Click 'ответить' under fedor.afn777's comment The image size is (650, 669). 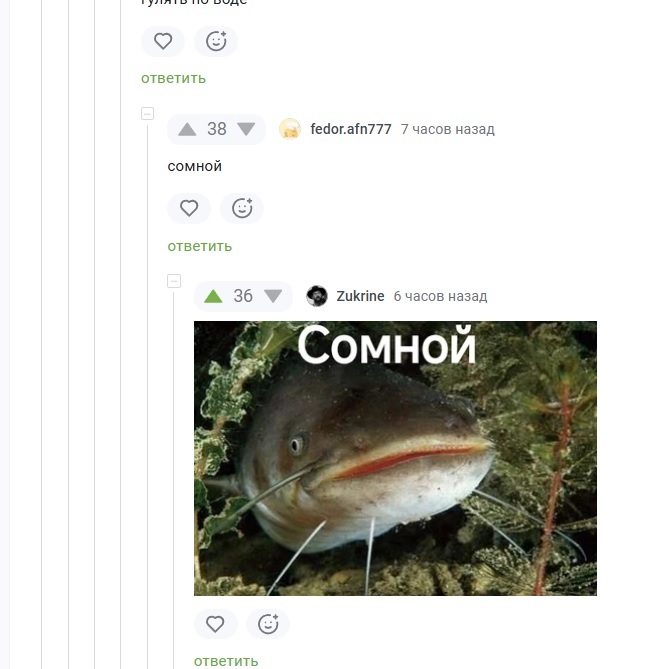tap(200, 246)
